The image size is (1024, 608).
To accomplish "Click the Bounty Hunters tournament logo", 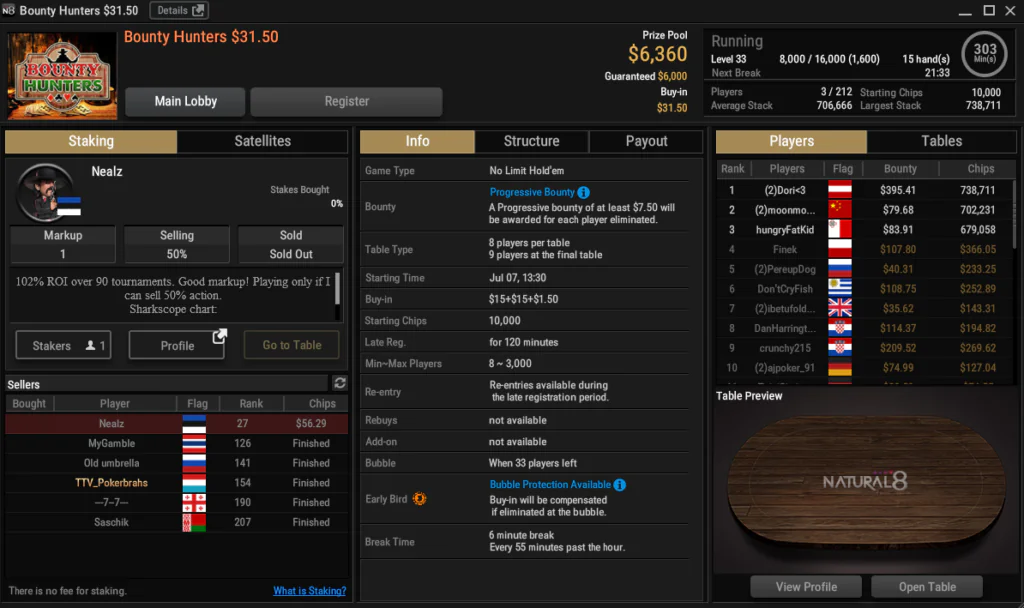I will pos(63,76).
